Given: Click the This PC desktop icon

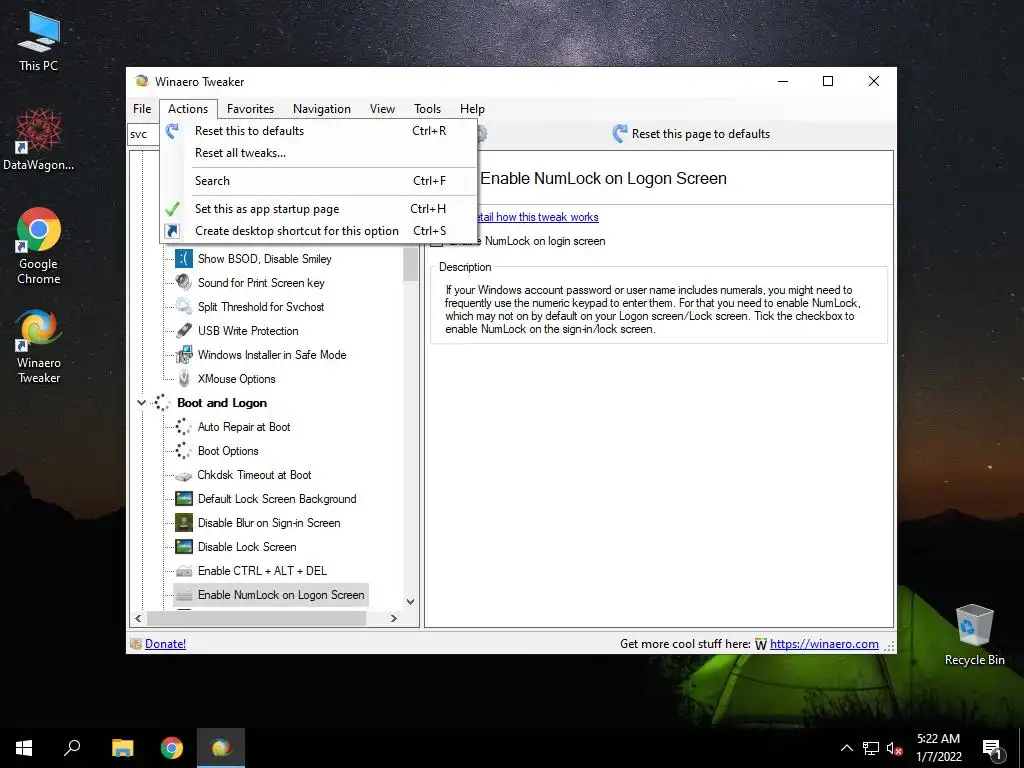Looking at the screenshot, I should tap(39, 31).
